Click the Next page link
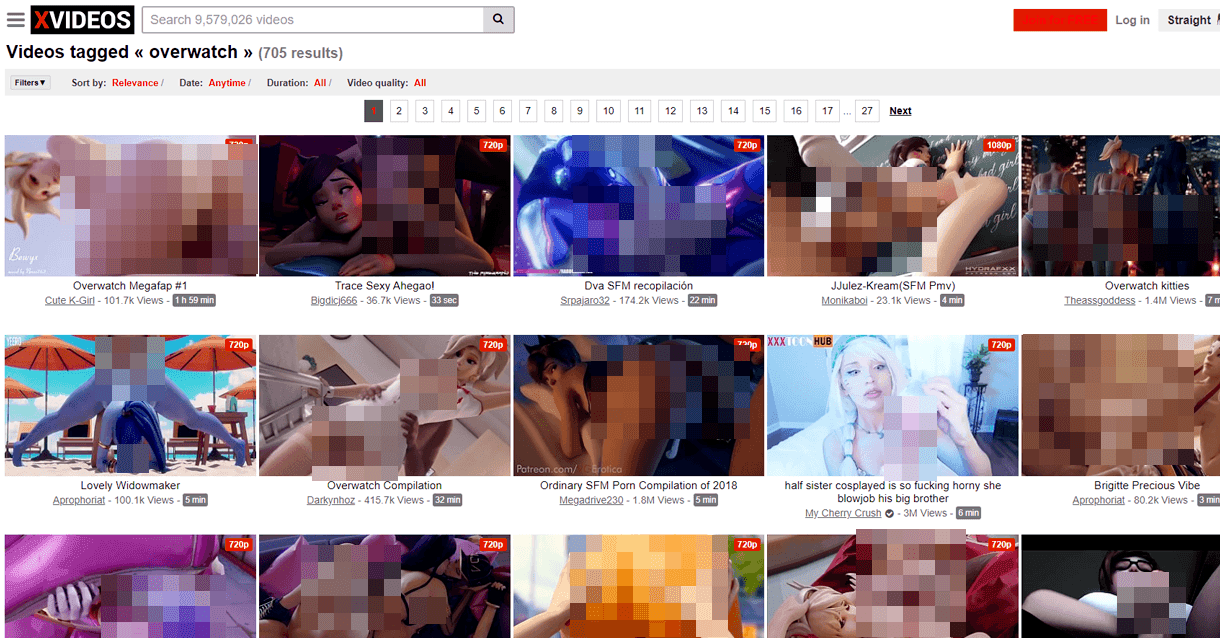The image size is (1220, 638). [x=900, y=111]
